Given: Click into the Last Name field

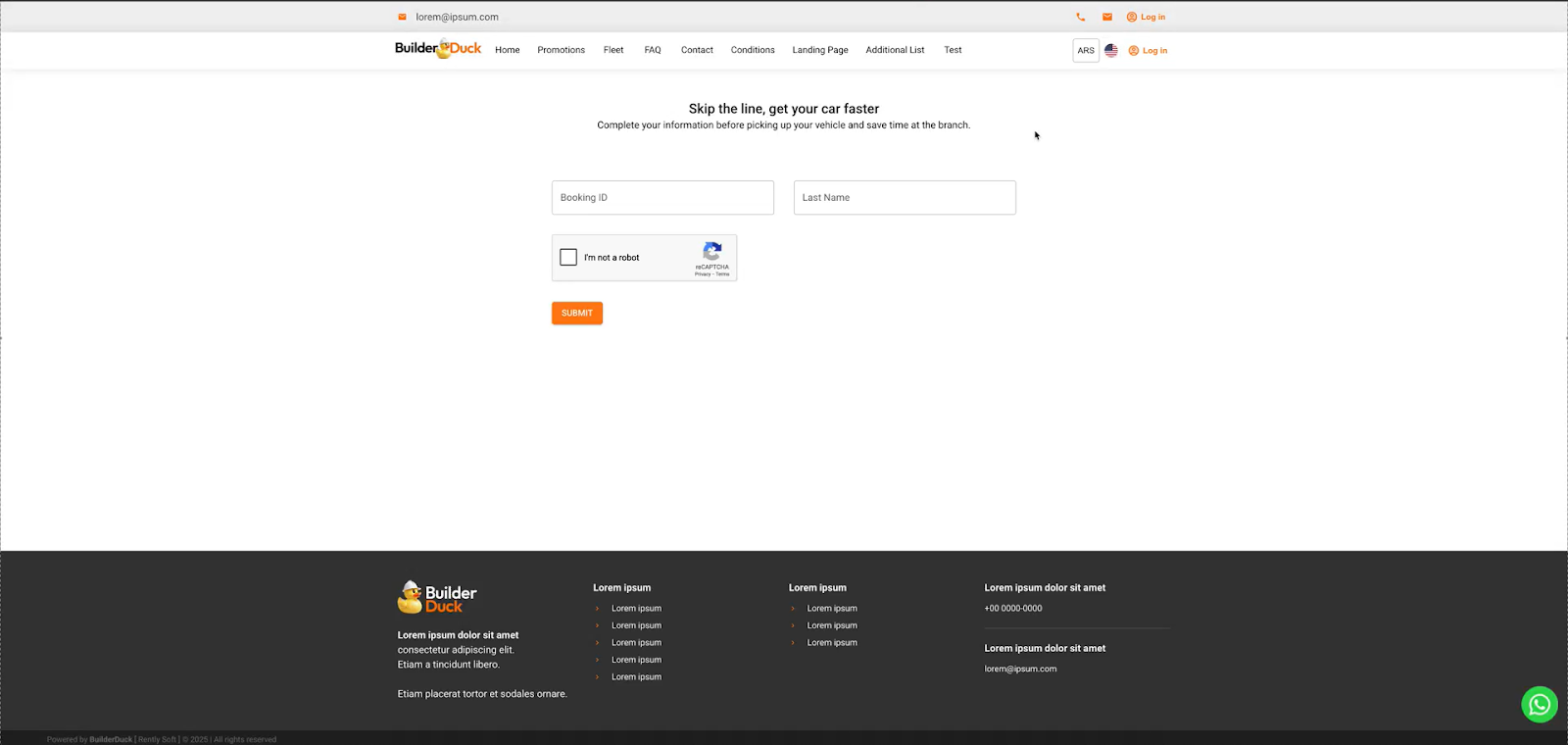Looking at the screenshot, I should 904,197.
